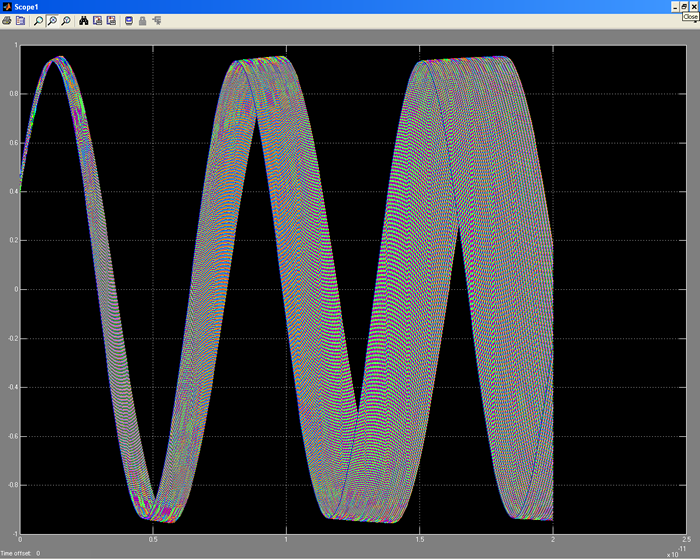This screenshot has height=560, width=700.
Task: Select the Zoom X-axis tool
Action: click(52, 20)
